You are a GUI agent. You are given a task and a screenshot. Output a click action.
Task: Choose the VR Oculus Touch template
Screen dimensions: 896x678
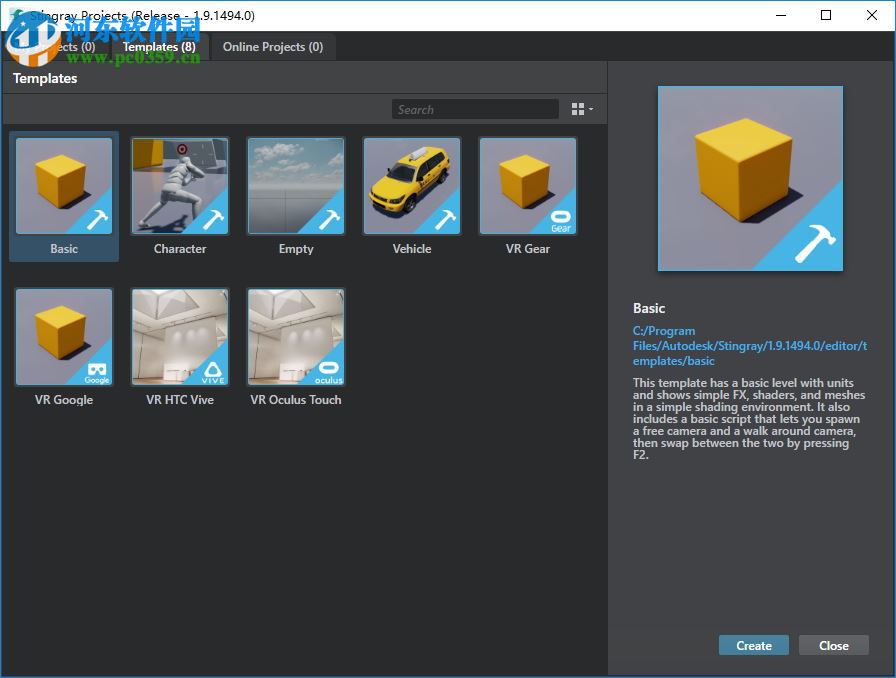pos(295,337)
